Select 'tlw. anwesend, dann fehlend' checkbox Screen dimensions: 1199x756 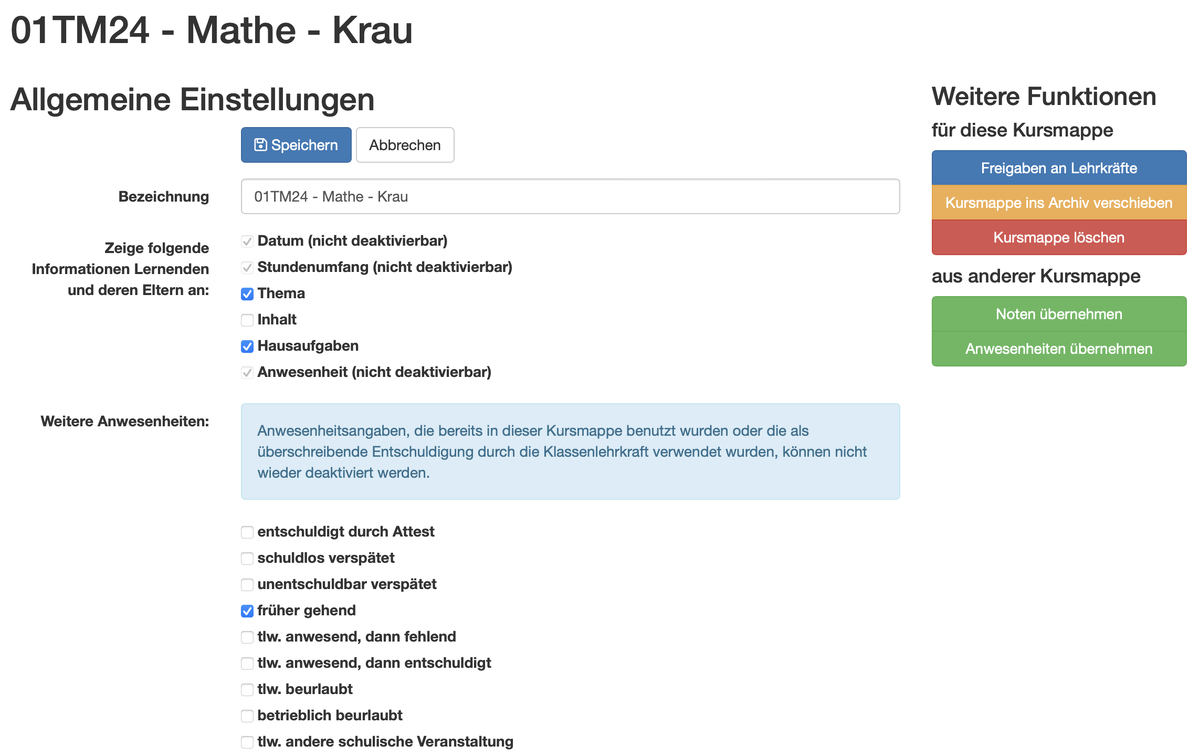click(x=247, y=637)
